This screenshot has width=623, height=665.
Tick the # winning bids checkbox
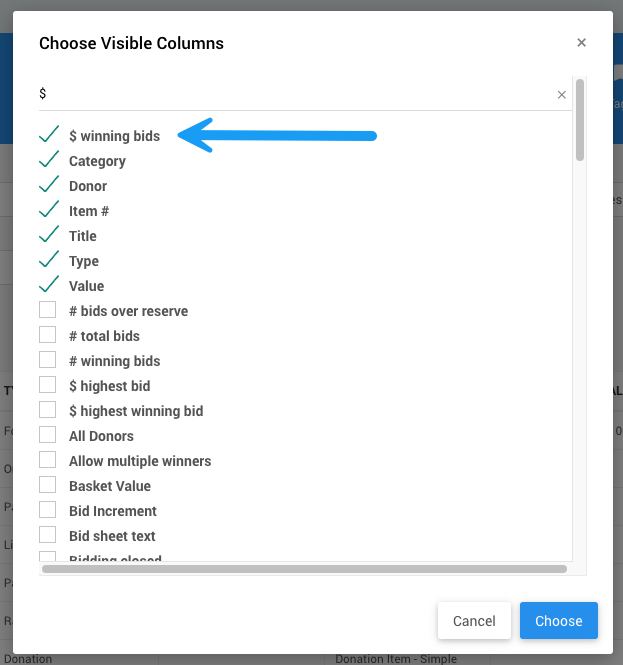[48, 360]
